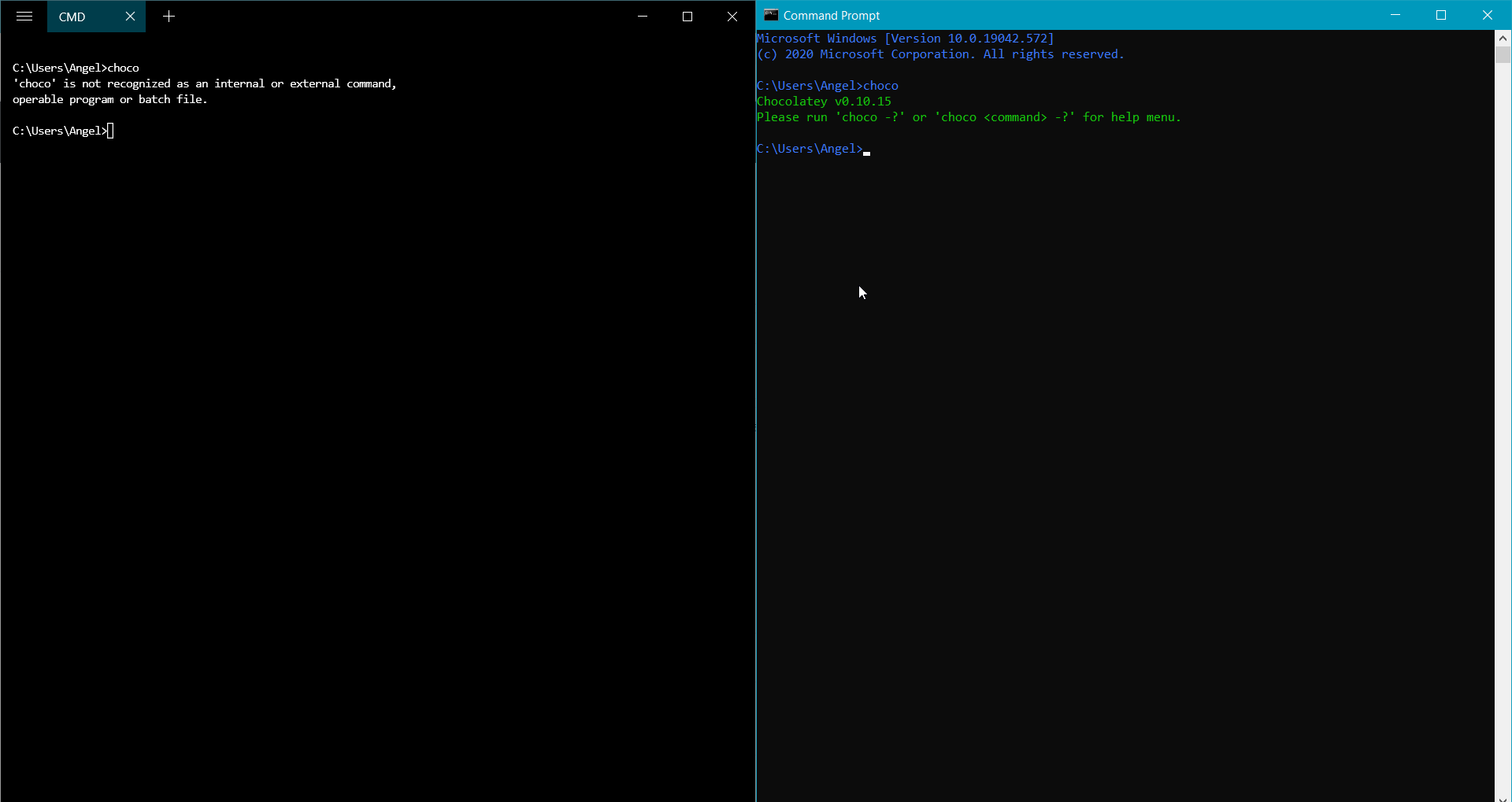Open the Windows Terminal hamburger menu

point(24,16)
